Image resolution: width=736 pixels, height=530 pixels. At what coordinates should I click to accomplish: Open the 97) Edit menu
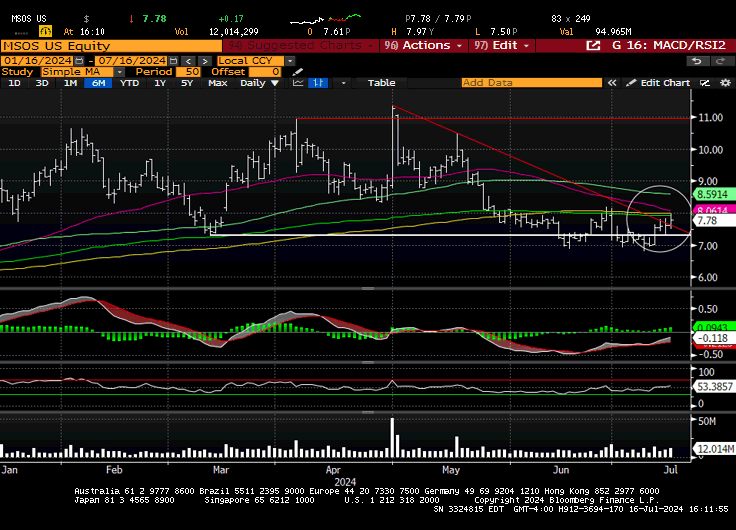point(502,46)
